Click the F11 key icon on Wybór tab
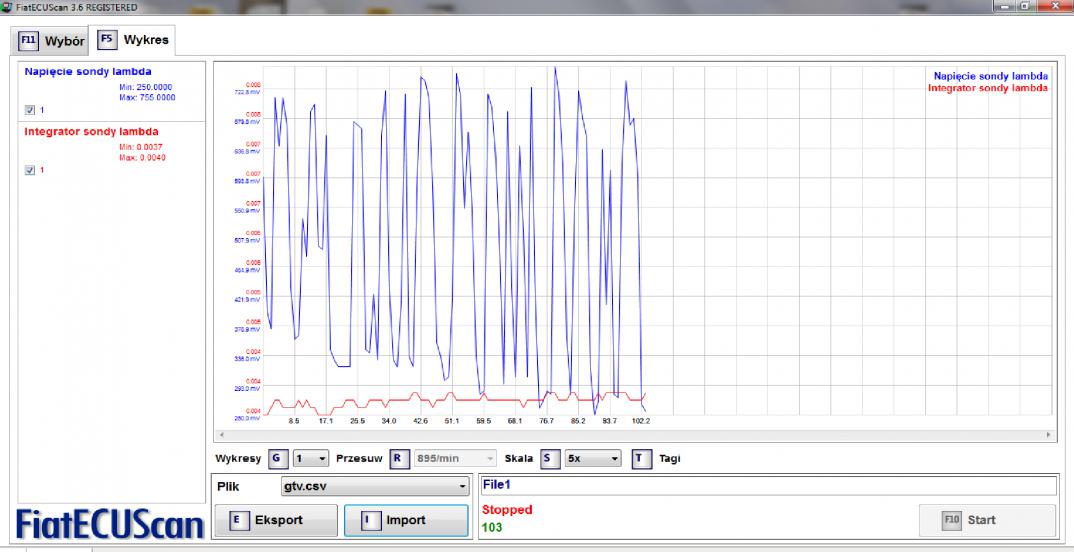The image size is (1074, 552). pyautogui.click(x=28, y=41)
